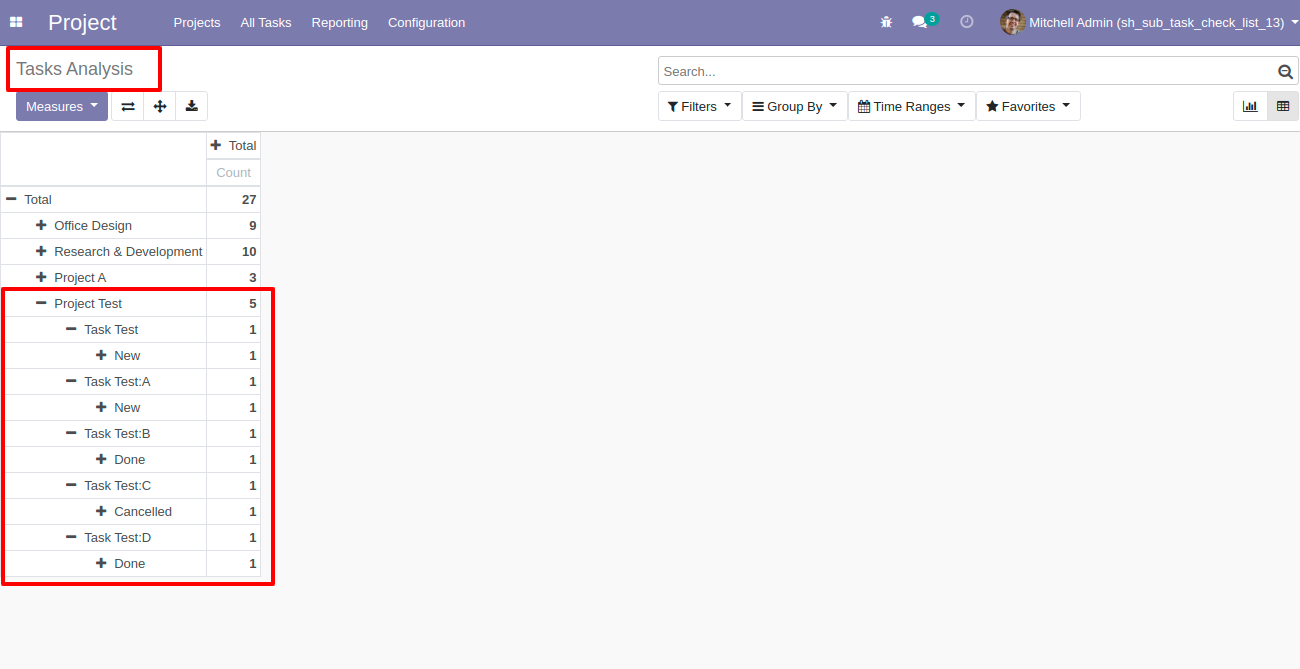Open the conversations chat icon
Viewport: 1300px width, 669px height.
pyautogui.click(x=920, y=22)
